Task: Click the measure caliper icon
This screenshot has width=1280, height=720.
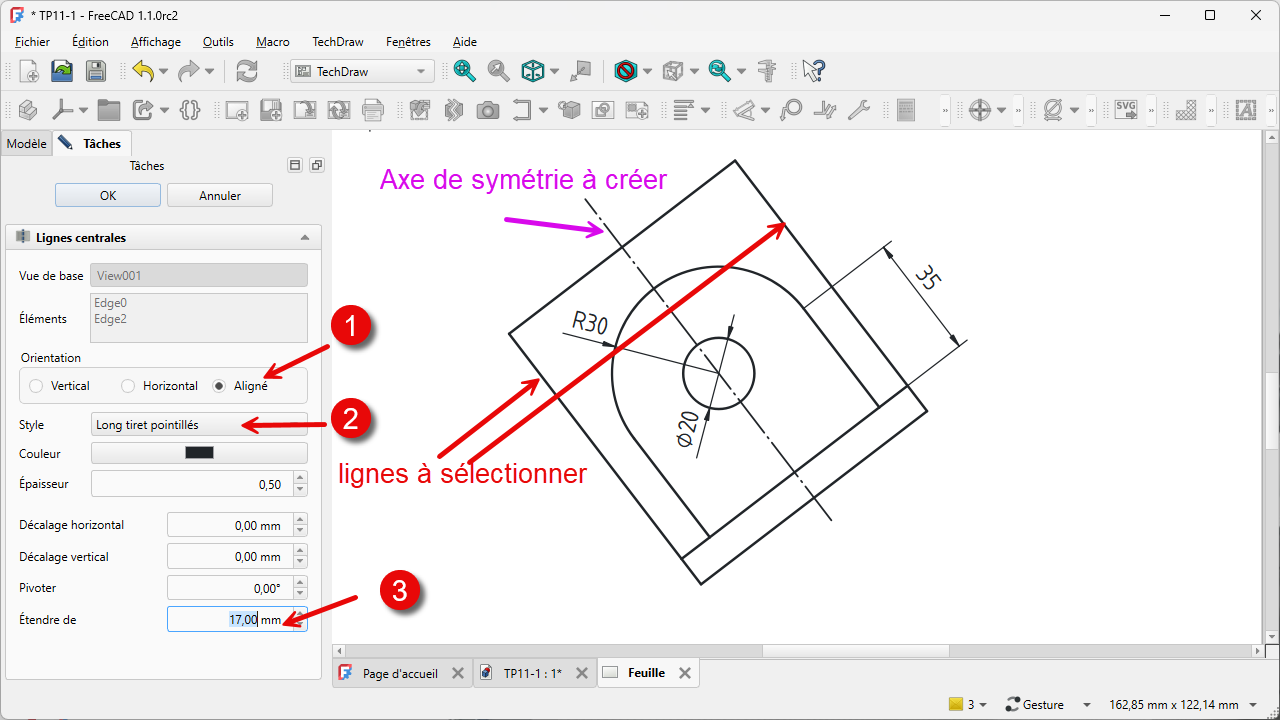Action: coord(767,71)
